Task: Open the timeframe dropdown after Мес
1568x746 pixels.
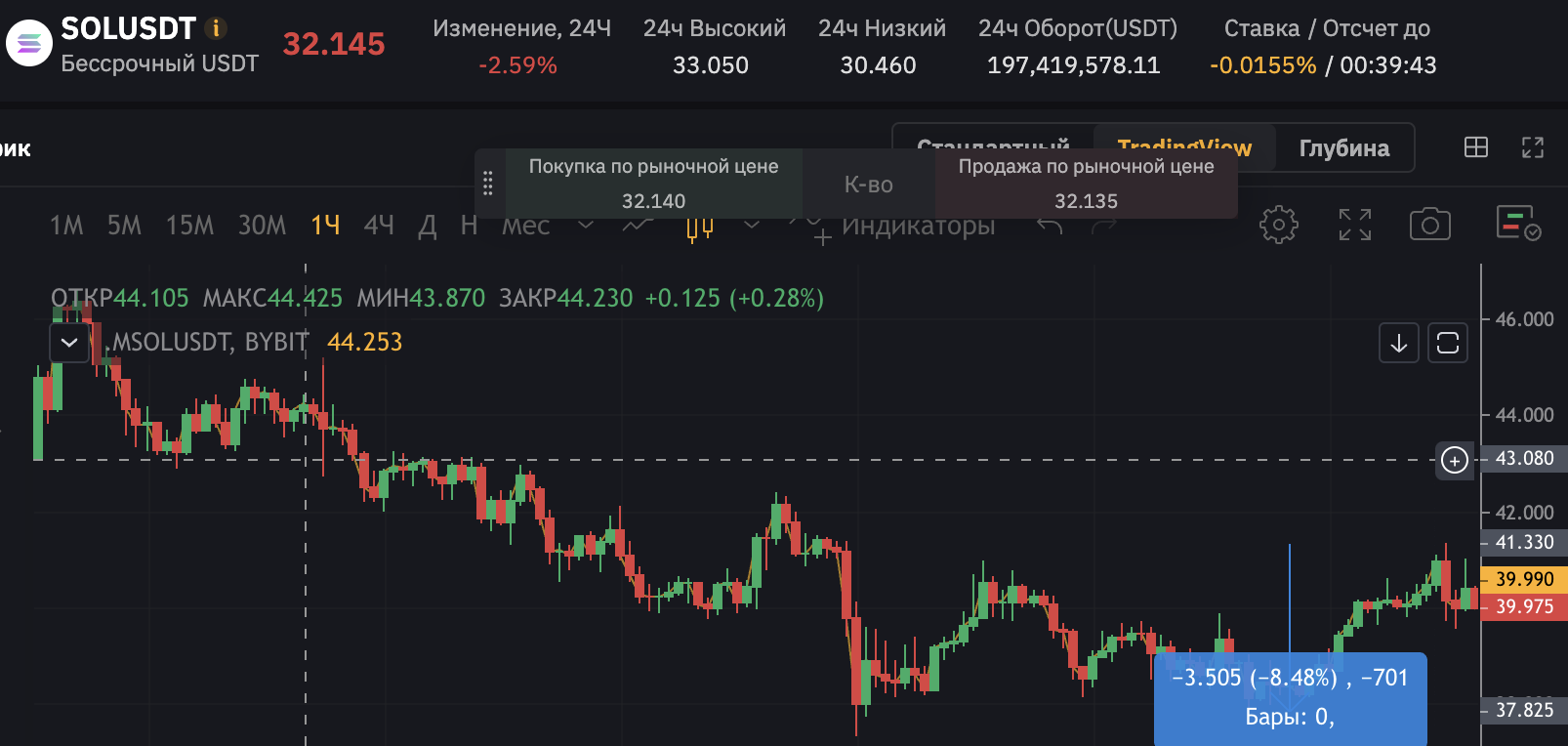Action: pyautogui.click(x=586, y=226)
